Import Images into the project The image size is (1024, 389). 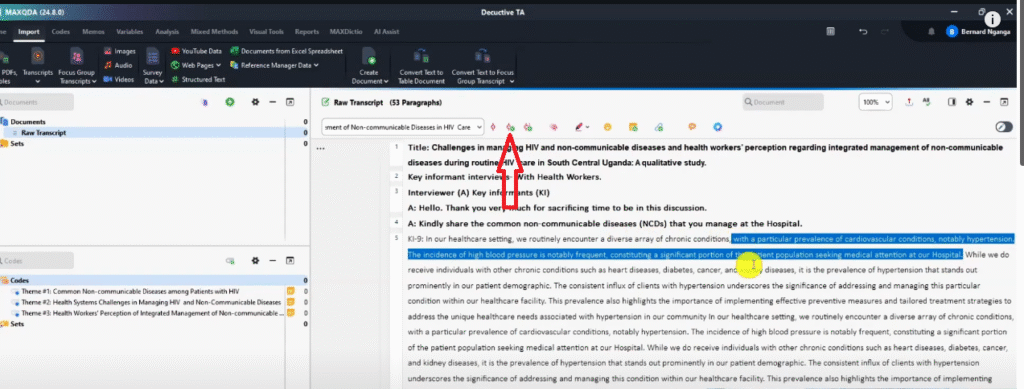pyautogui.click(x=120, y=51)
